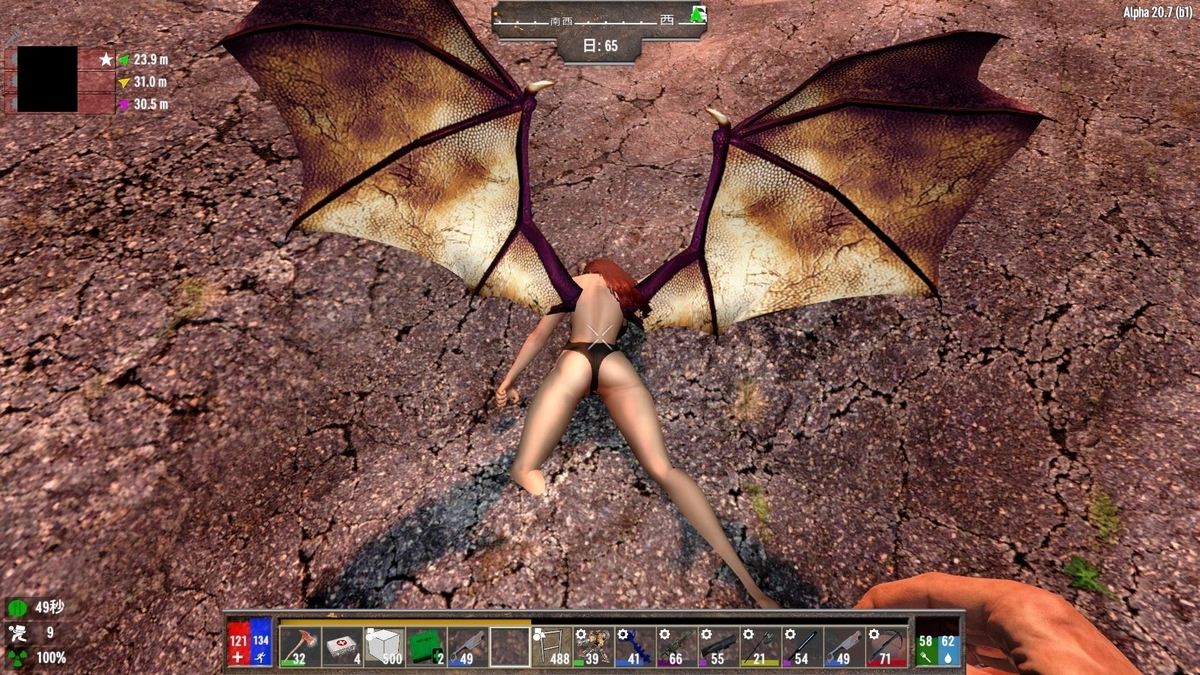The height and width of the screenshot is (675, 1200).
Task: Click the green waypoint arrow
Action: [124, 60]
